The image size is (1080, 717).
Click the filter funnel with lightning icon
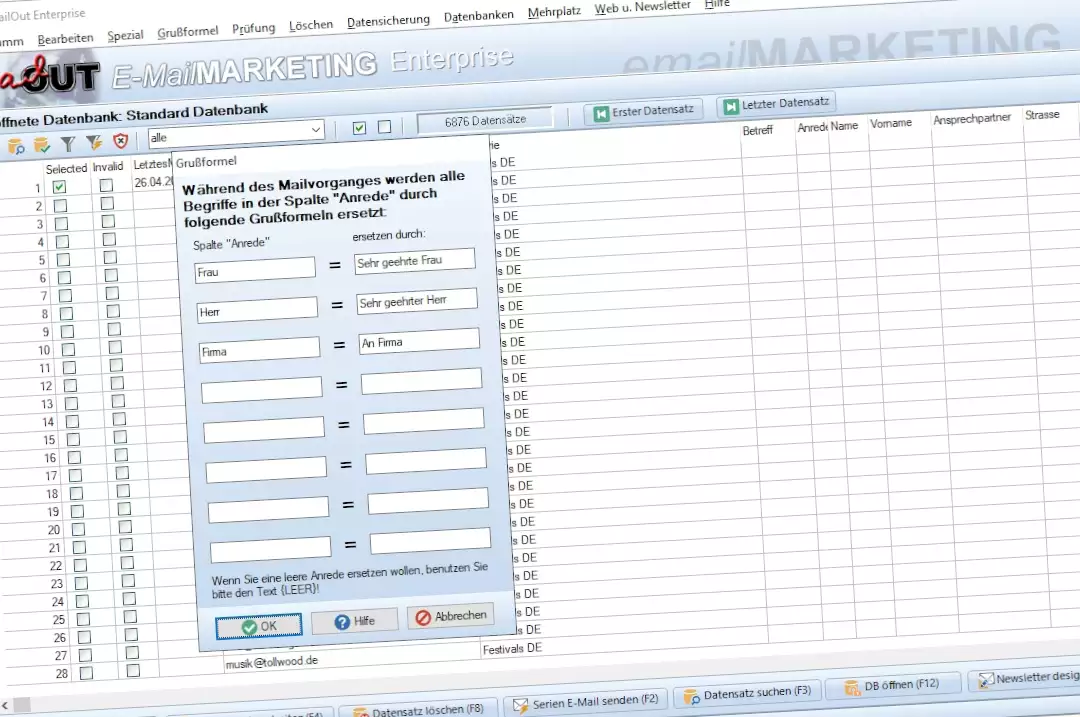click(94, 144)
